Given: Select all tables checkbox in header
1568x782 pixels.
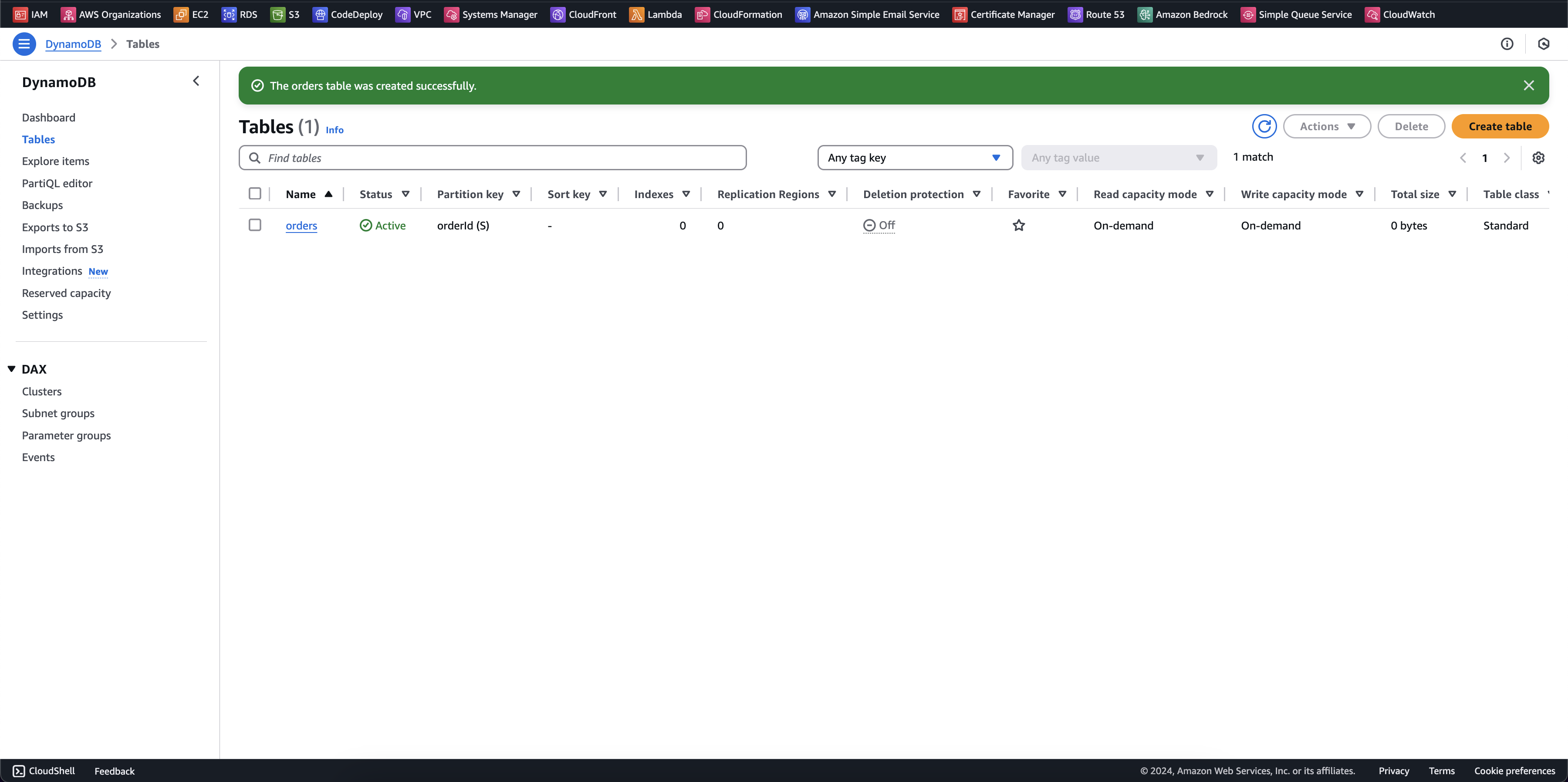Looking at the screenshot, I should pyautogui.click(x=255, y=194).
